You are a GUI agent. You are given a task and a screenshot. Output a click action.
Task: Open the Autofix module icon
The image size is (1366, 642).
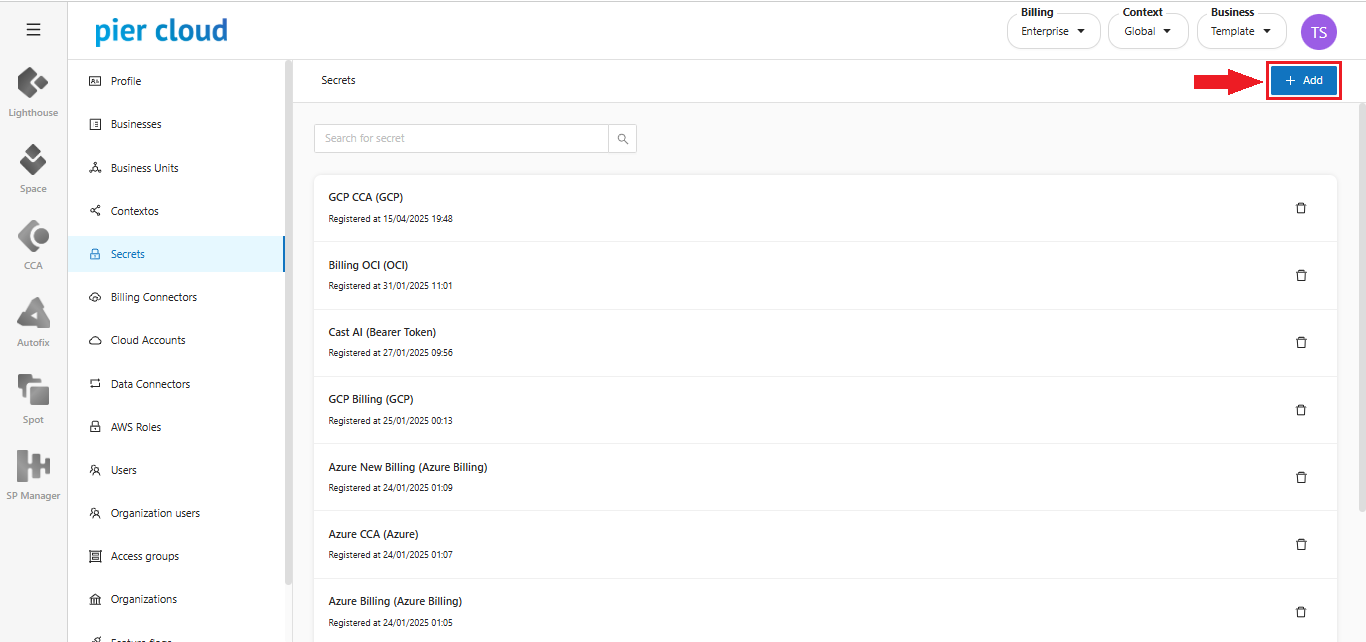[33, 314]
